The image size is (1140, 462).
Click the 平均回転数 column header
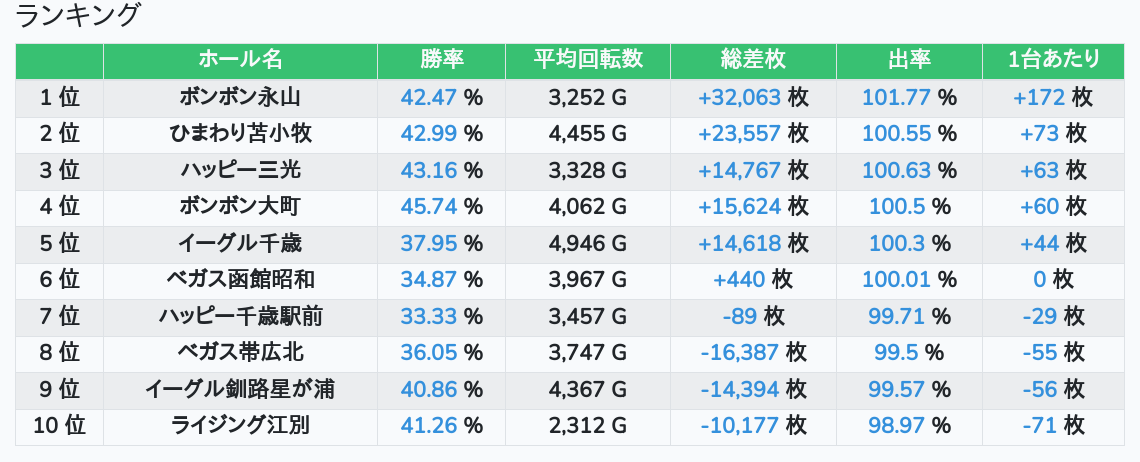tap(588, 60)
